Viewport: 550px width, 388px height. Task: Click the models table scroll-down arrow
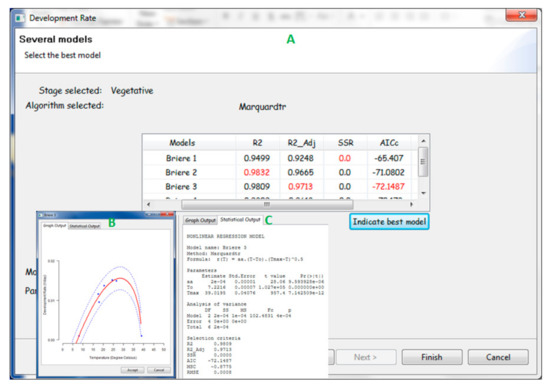coord(423,193)
